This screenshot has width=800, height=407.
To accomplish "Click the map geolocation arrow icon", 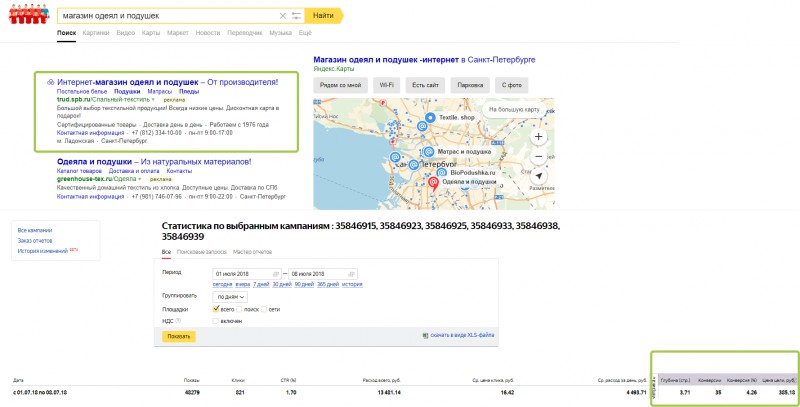I will 538,176.
